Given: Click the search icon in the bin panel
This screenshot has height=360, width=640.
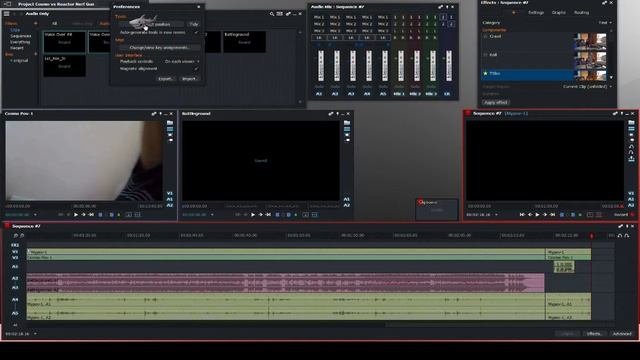Looking at the screenshot, I should [x=272, y=14].
